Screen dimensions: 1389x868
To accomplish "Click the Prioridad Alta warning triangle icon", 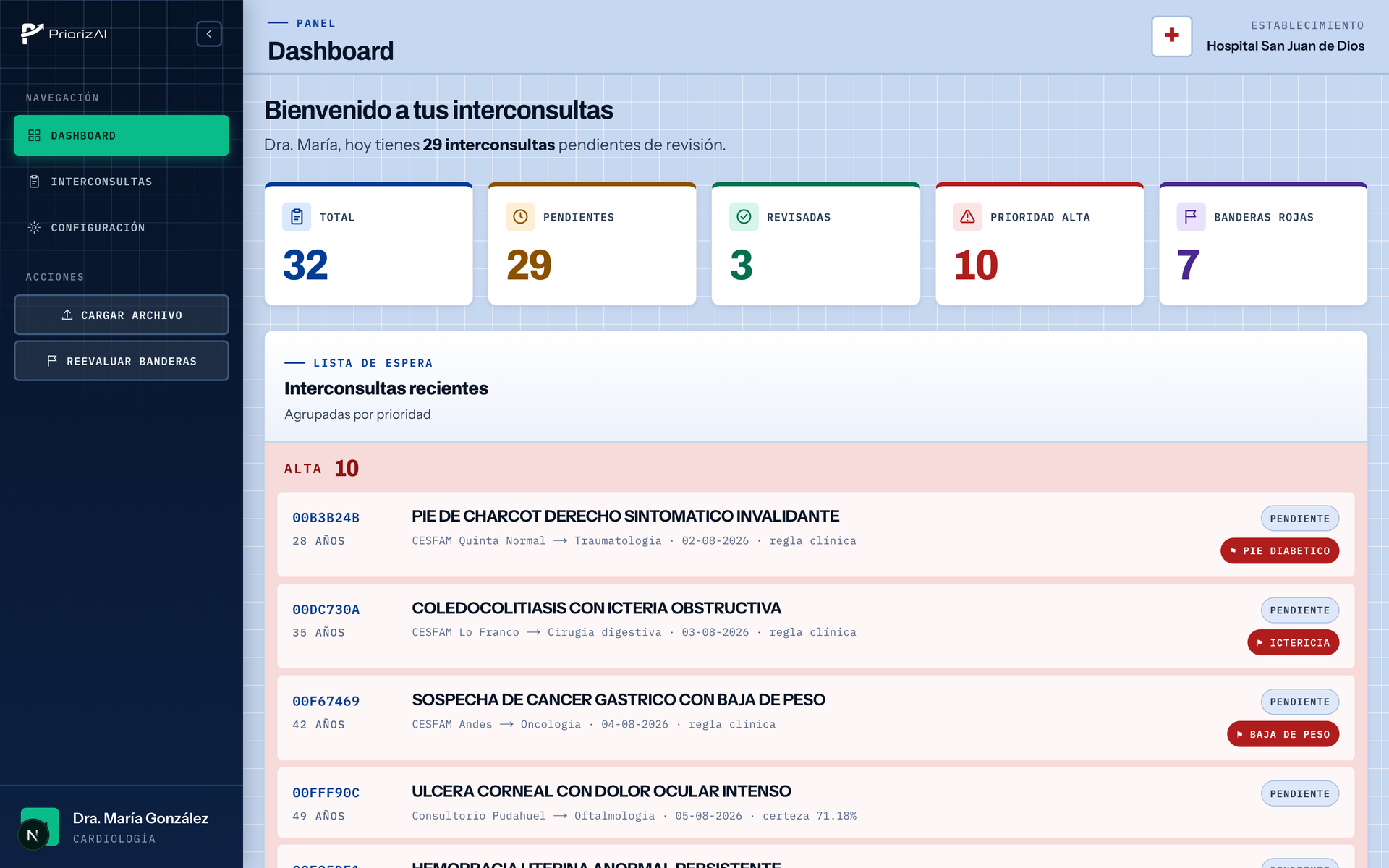I will [x=967, y=217].
